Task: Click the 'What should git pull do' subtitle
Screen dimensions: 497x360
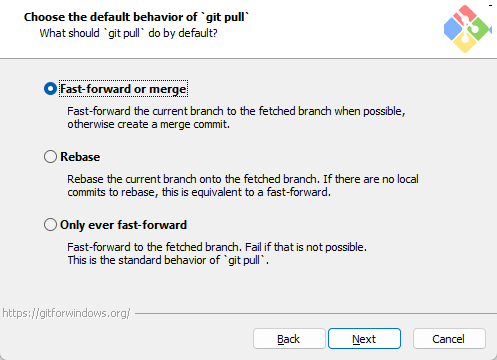Action: (x=128, y=33)
